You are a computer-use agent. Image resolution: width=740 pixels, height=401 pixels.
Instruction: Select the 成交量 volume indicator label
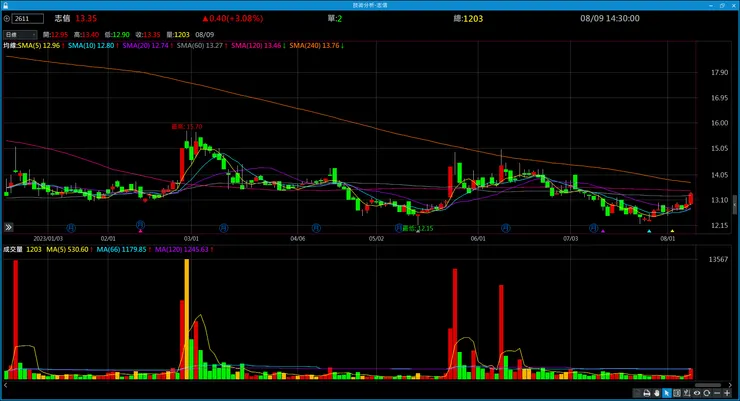point(13,250)
